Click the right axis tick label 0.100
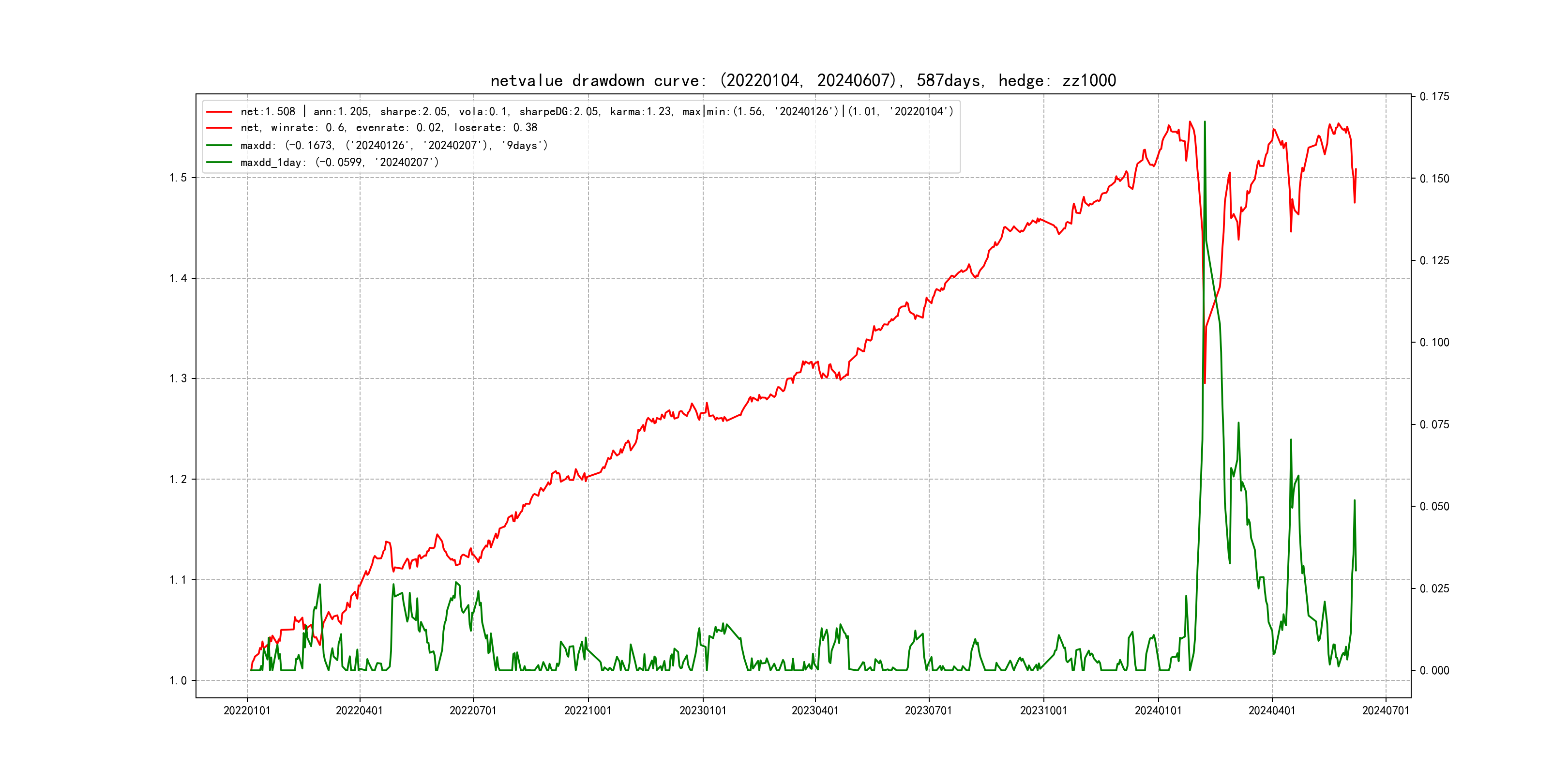 pos(1434,343)
